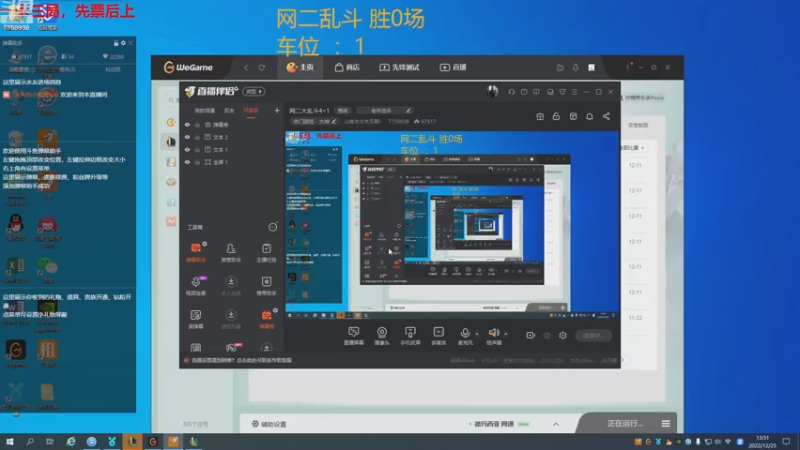Open stream settings gear icon
This screenshot has height=450, width=800.
point(563,335)
